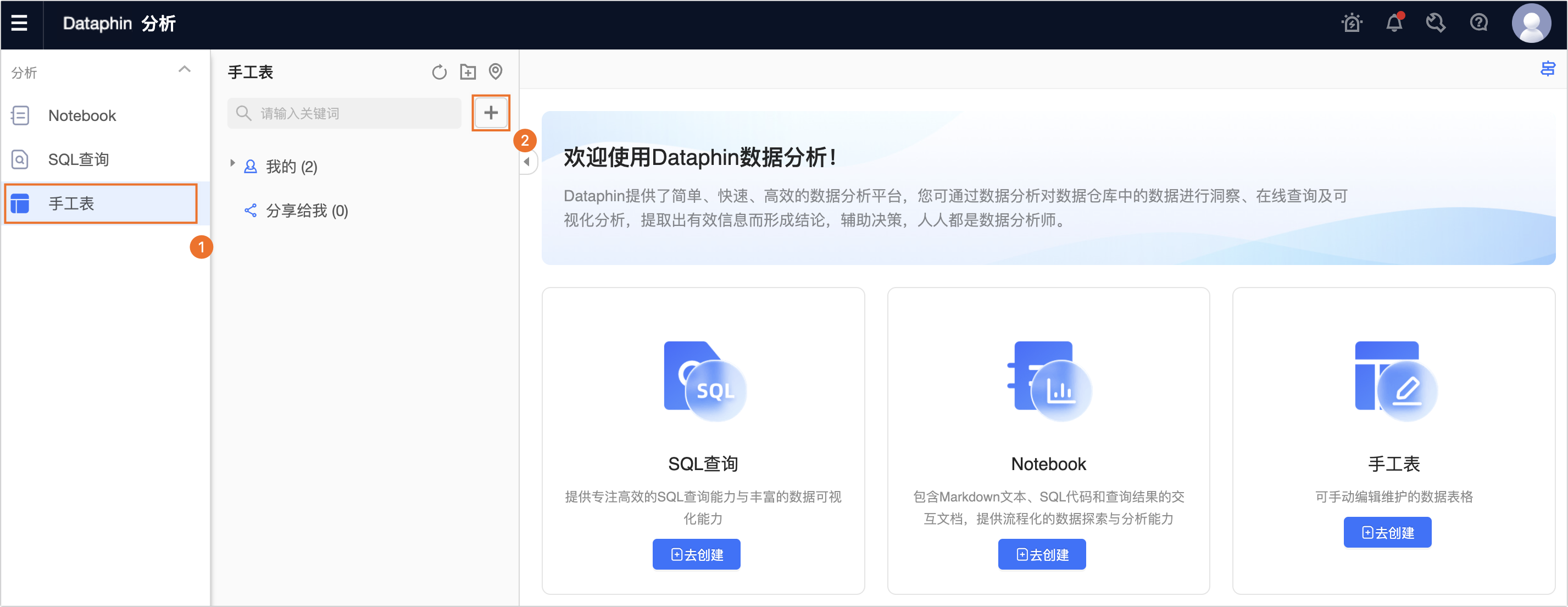Open Notebook in the sidebar
The height and width of the screenshot is (607, 1568).
pos(82,116)
